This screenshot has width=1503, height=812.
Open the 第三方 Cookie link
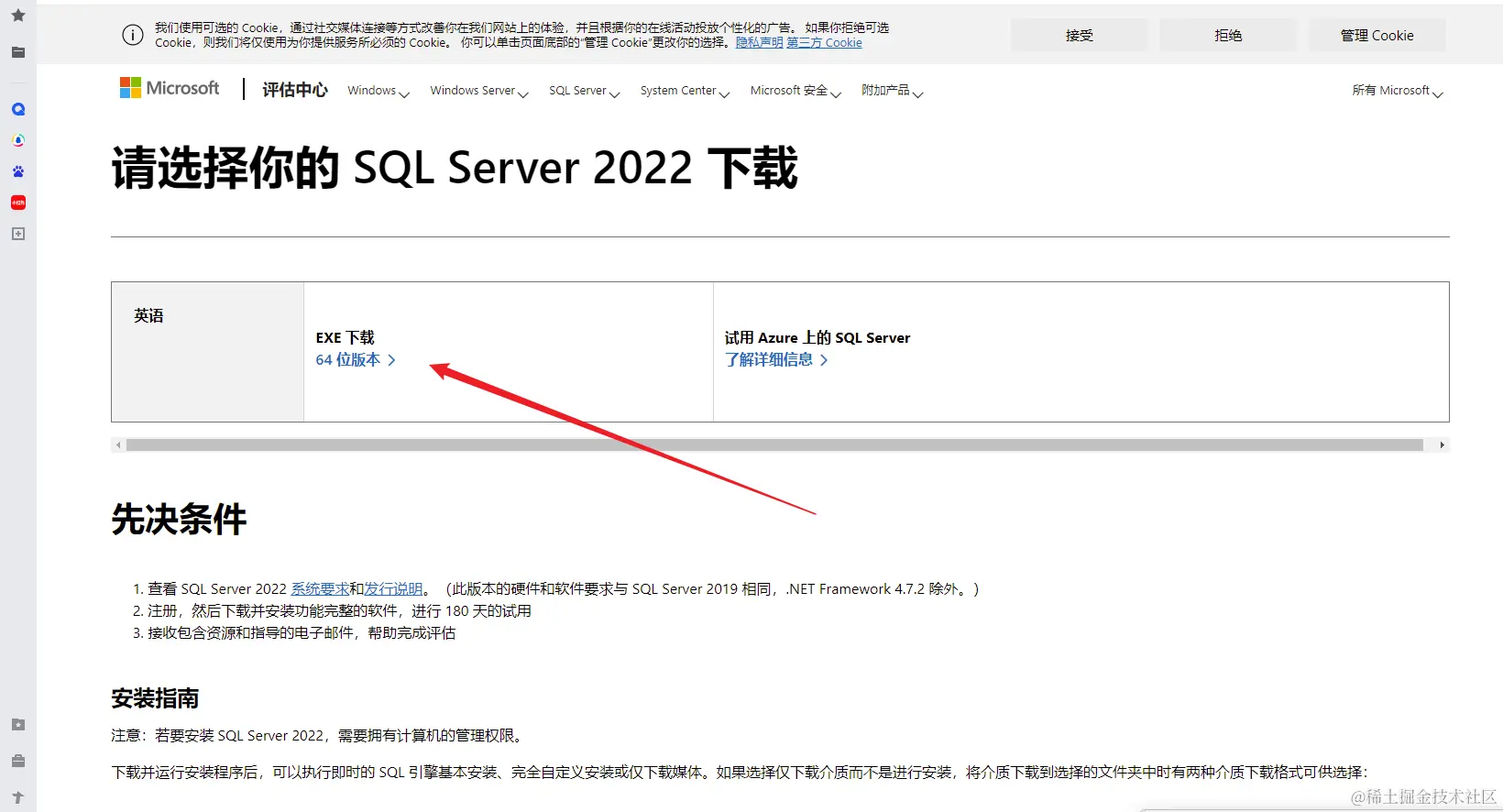click(x=824, y=43)
